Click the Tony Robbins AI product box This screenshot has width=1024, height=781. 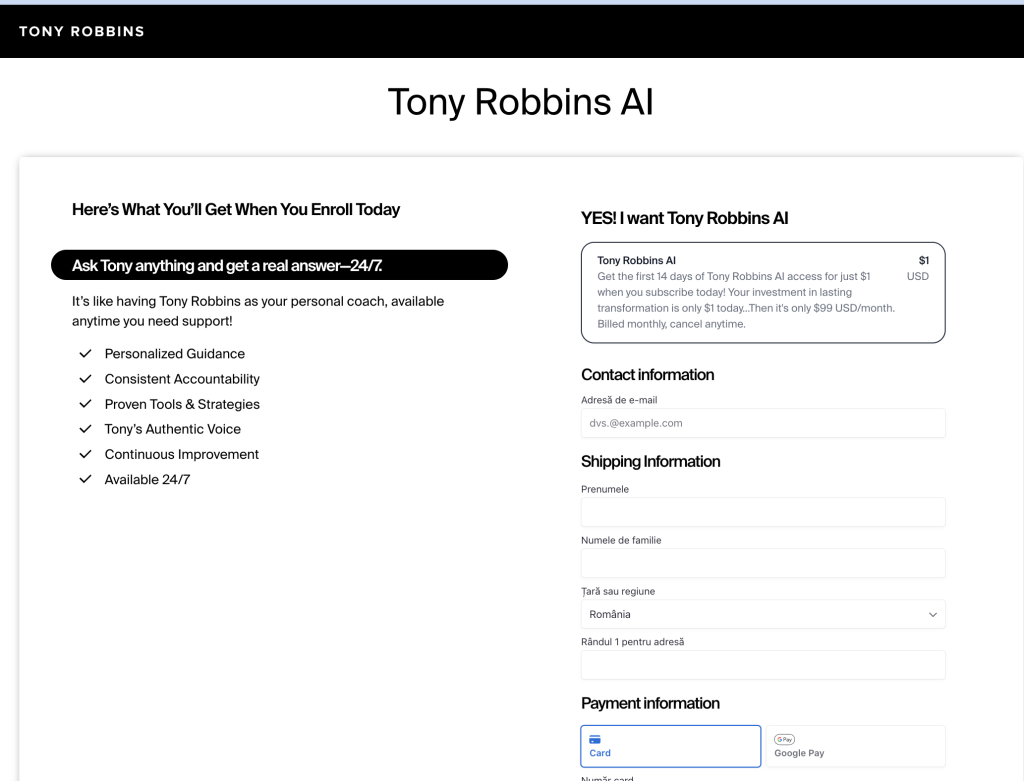[763, 293]
